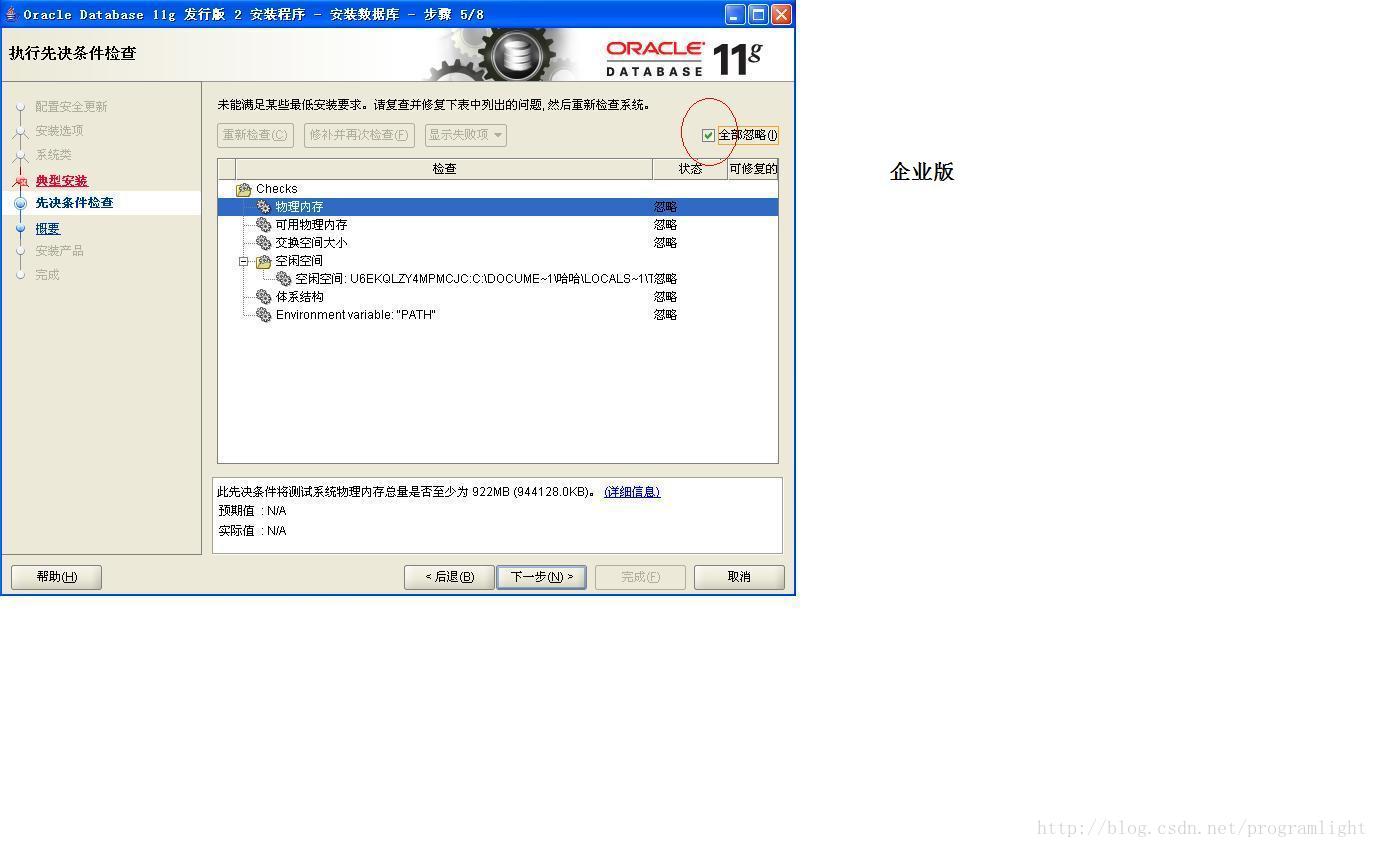1378x848 pixels.
Task: Click the 实际值 : N/A text
Action: point(252,531)
